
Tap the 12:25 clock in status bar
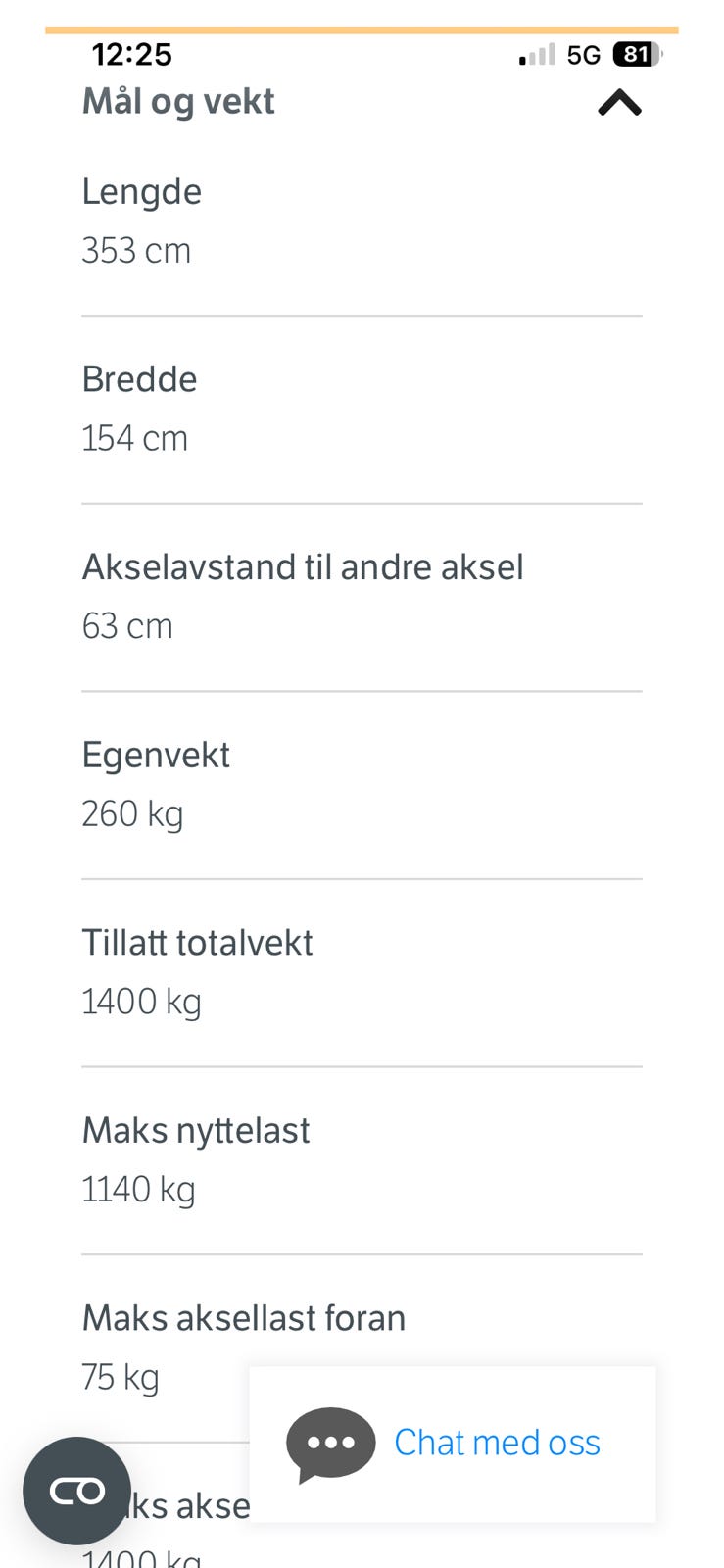click(x=131, y=54)
